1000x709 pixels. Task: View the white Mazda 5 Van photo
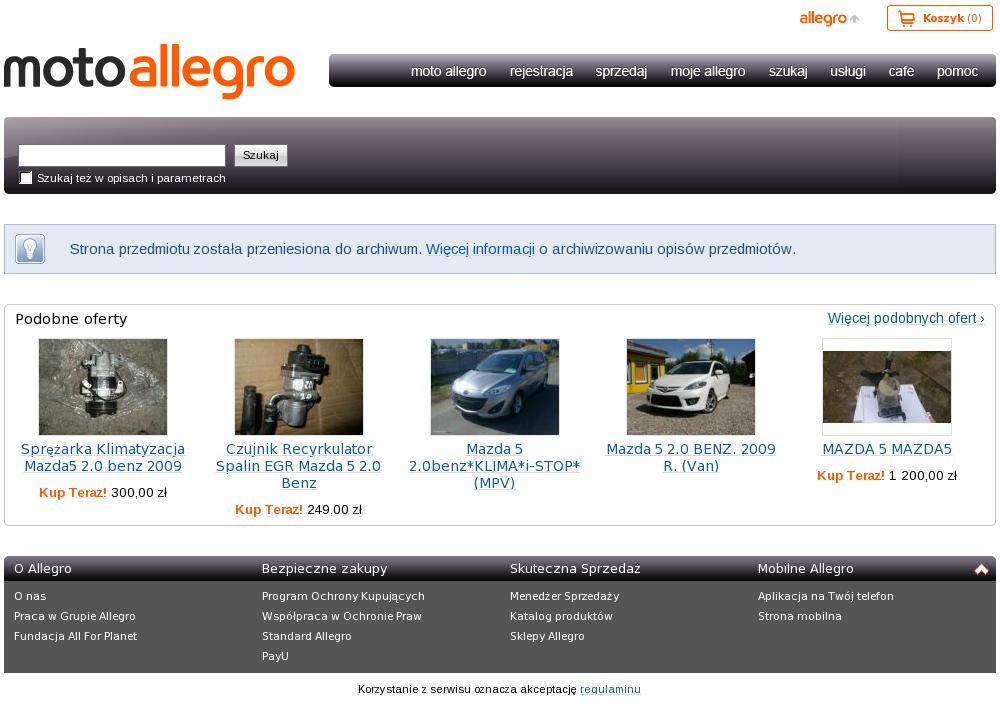point(691,387)
